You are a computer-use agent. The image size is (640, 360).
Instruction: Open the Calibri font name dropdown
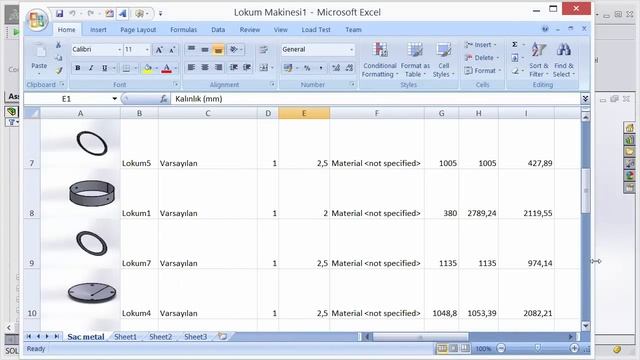(x=119, y=50)
